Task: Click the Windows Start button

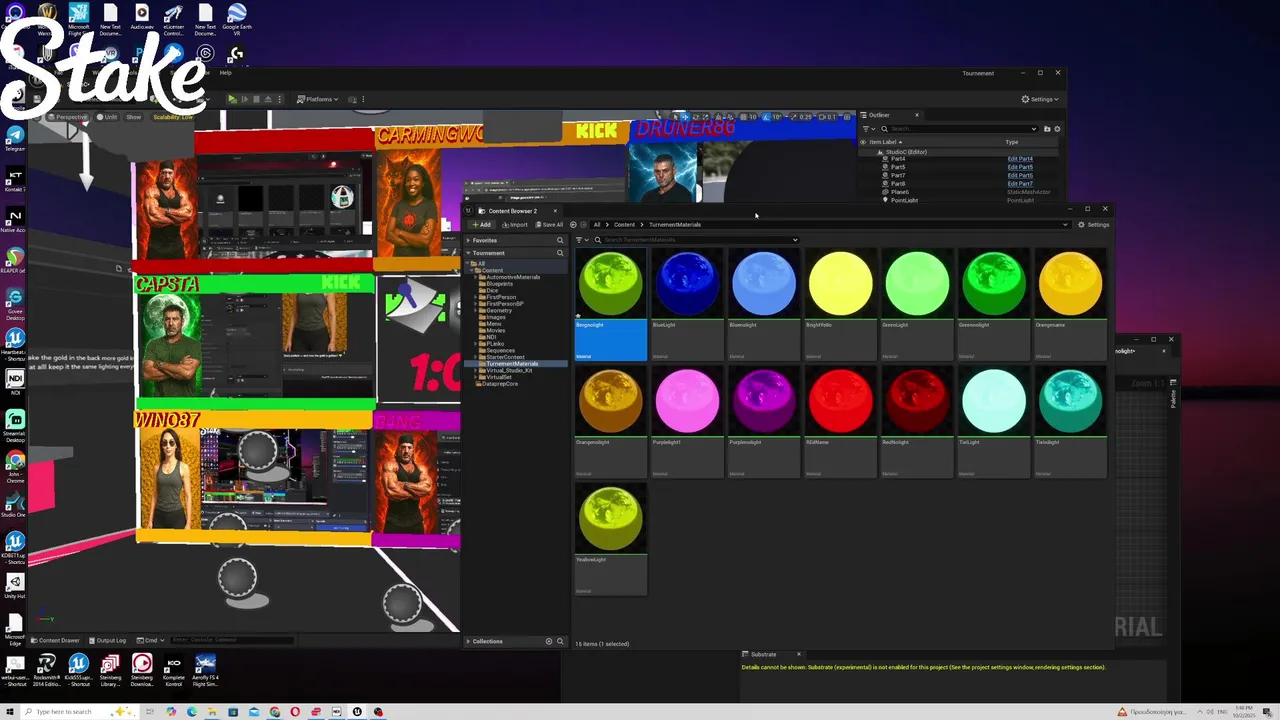Action: tap(10, 712)
